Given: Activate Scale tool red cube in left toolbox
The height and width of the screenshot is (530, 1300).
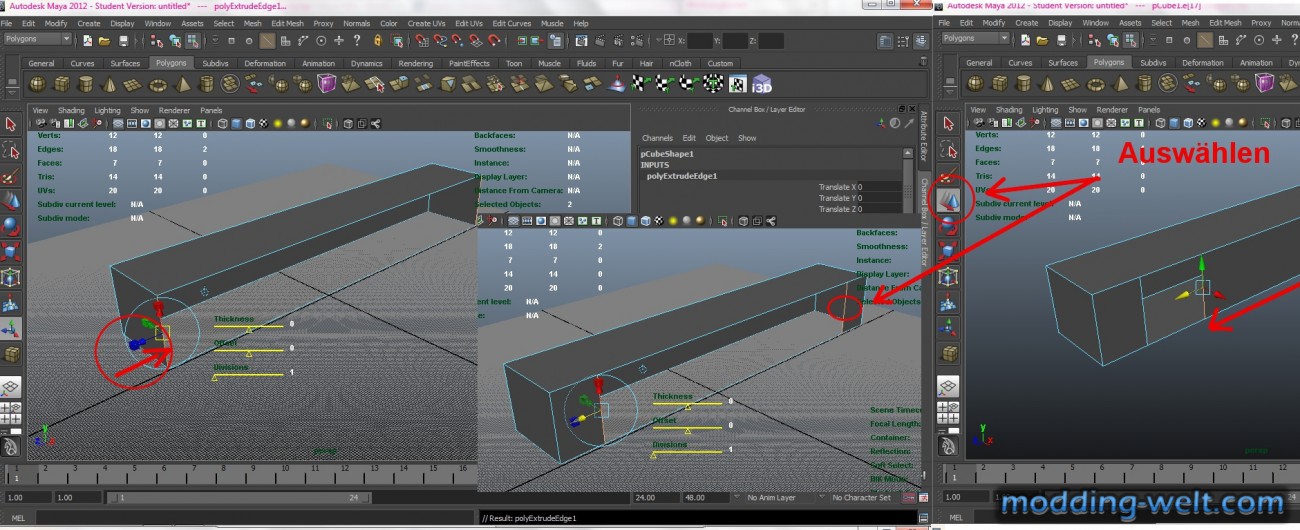Looking at the screenshot, I should coord(11,251).
